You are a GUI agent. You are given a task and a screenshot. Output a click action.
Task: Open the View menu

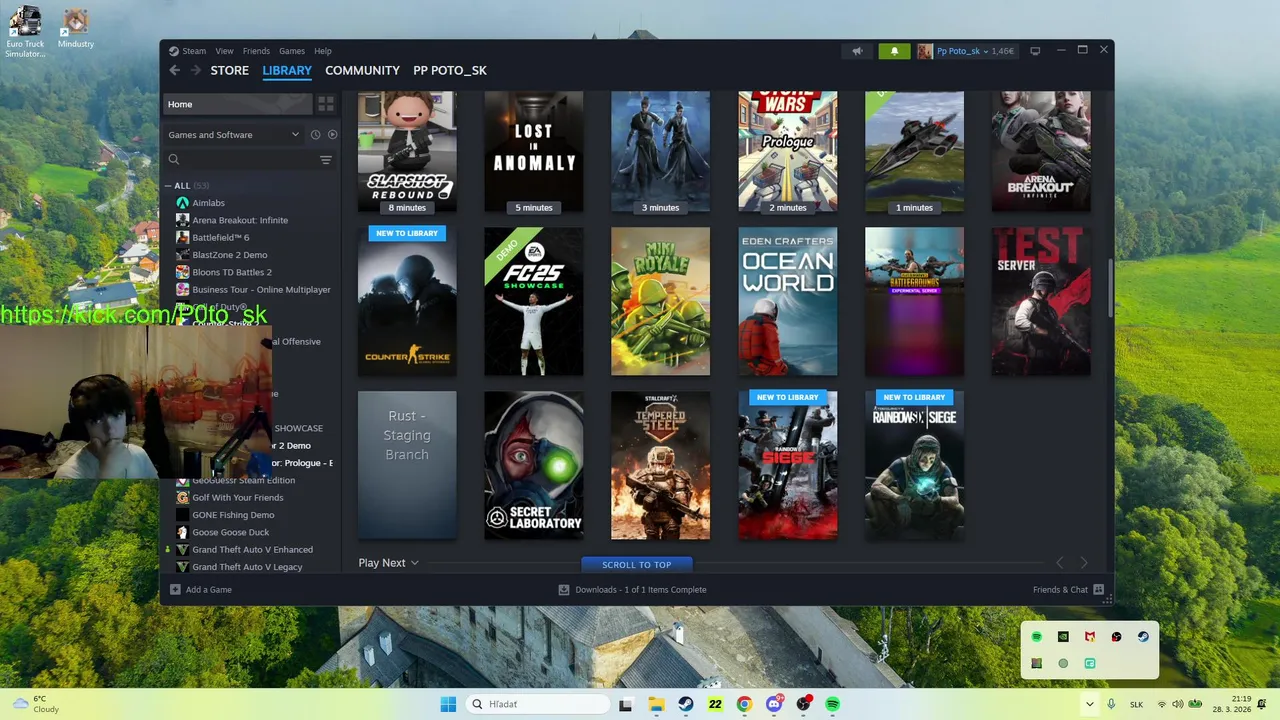[225, 51]
